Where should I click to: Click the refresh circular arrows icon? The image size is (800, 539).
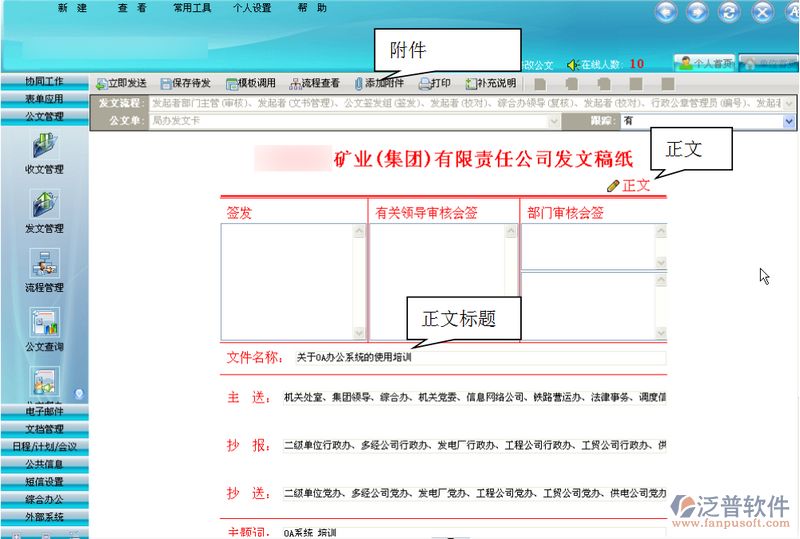729,11
